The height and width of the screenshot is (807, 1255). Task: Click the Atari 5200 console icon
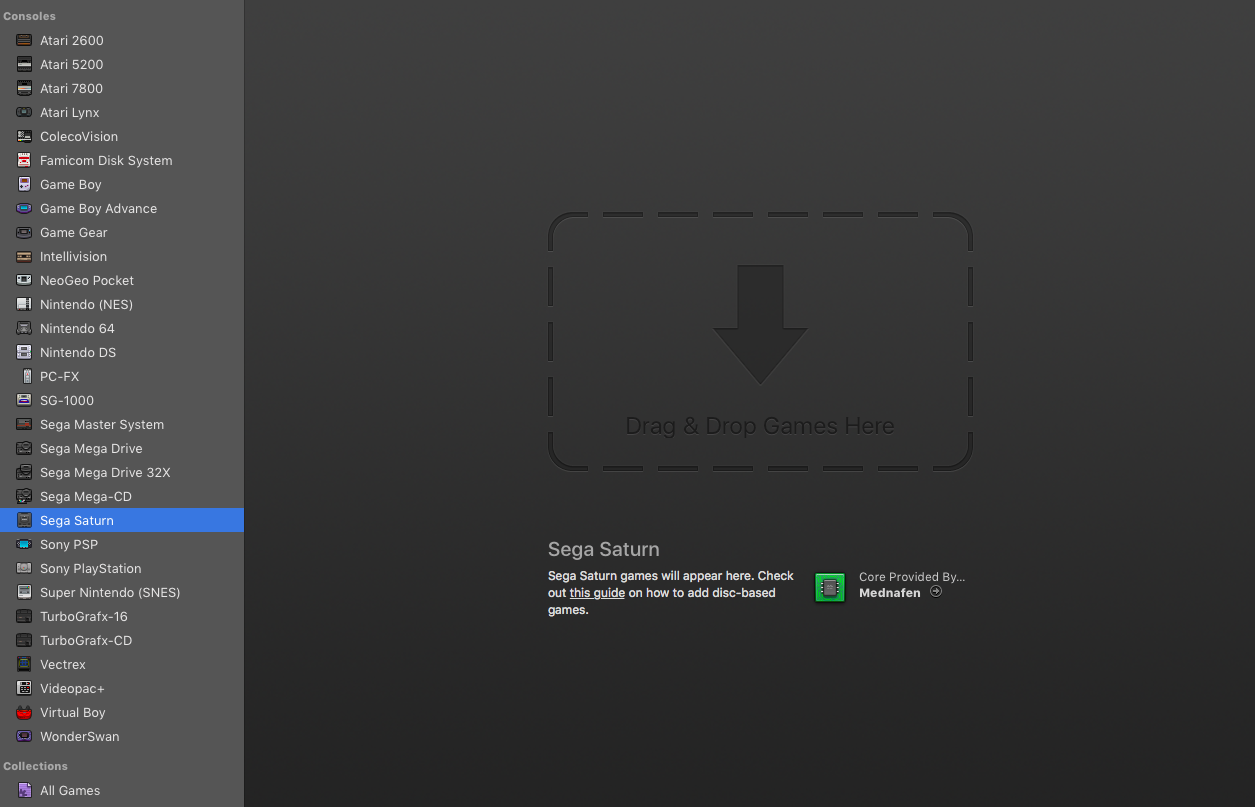click(x=24, y=64)
